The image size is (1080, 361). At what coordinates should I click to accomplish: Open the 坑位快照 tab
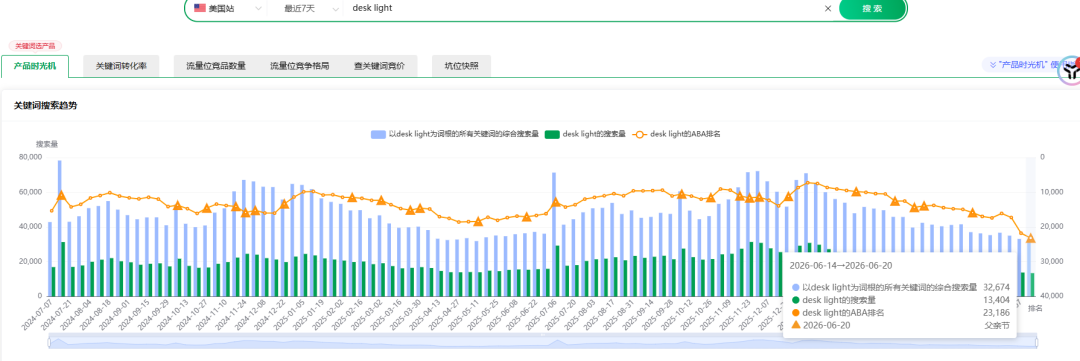pyautogui.click(x=461, y=66)
